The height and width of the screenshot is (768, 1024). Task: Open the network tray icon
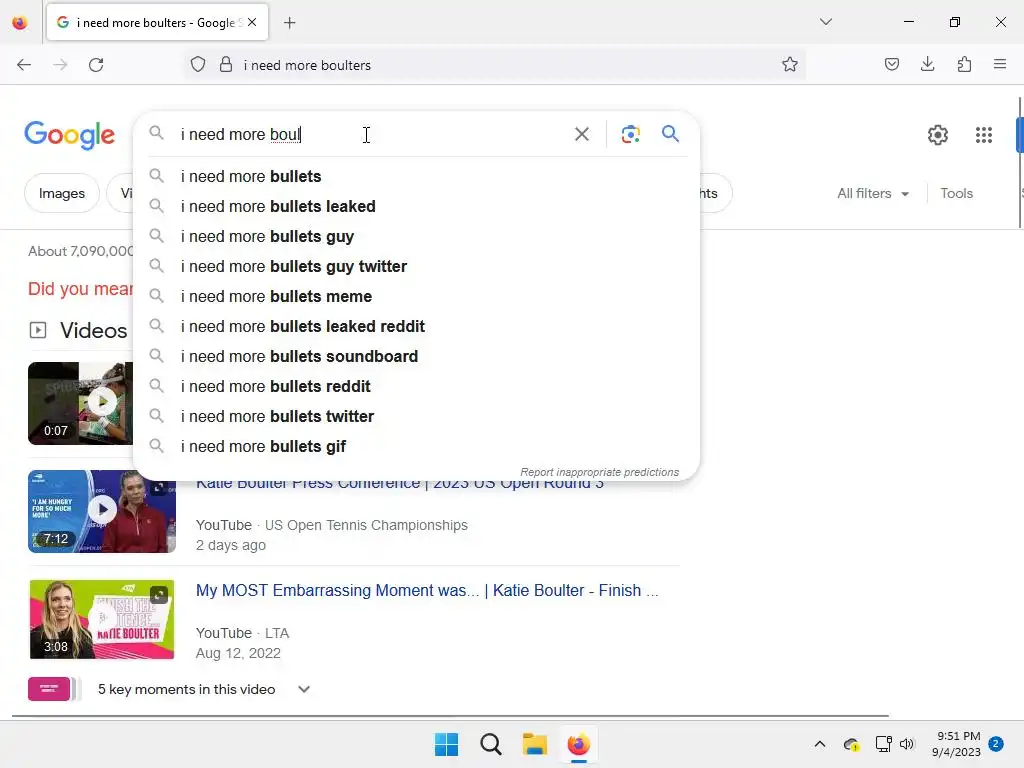884,744
